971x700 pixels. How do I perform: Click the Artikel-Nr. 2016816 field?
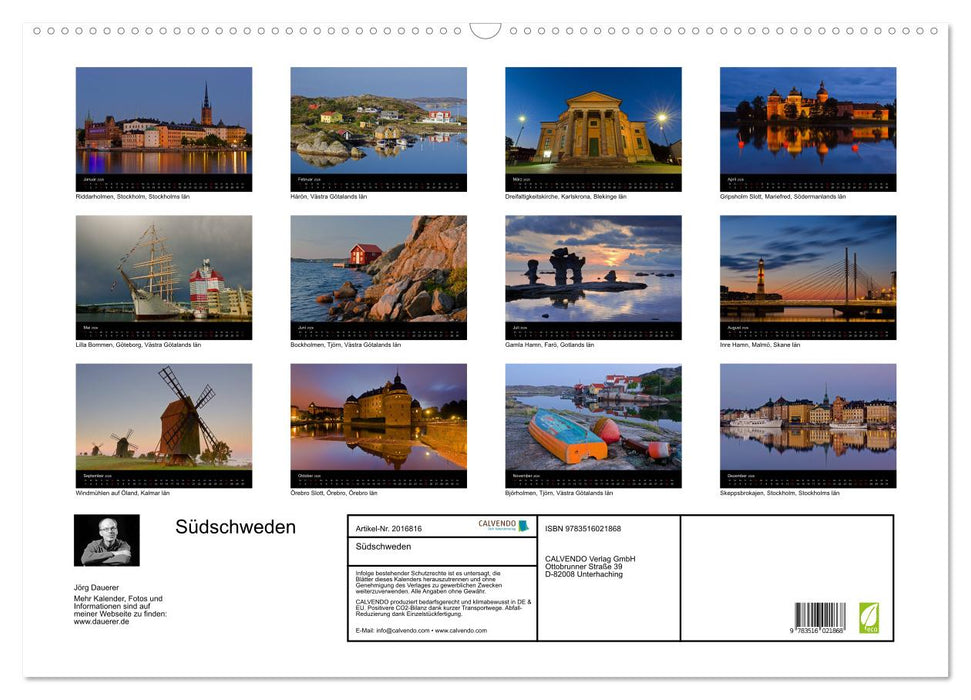tap(388, 527)
